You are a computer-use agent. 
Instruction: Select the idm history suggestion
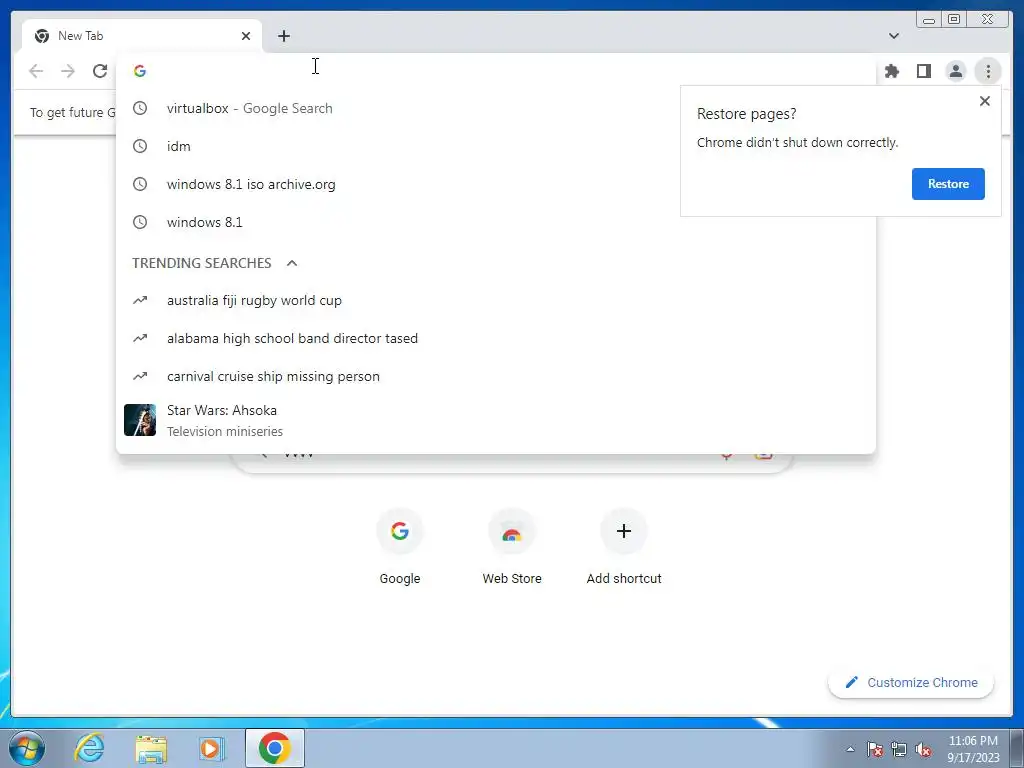coord(496,146)
